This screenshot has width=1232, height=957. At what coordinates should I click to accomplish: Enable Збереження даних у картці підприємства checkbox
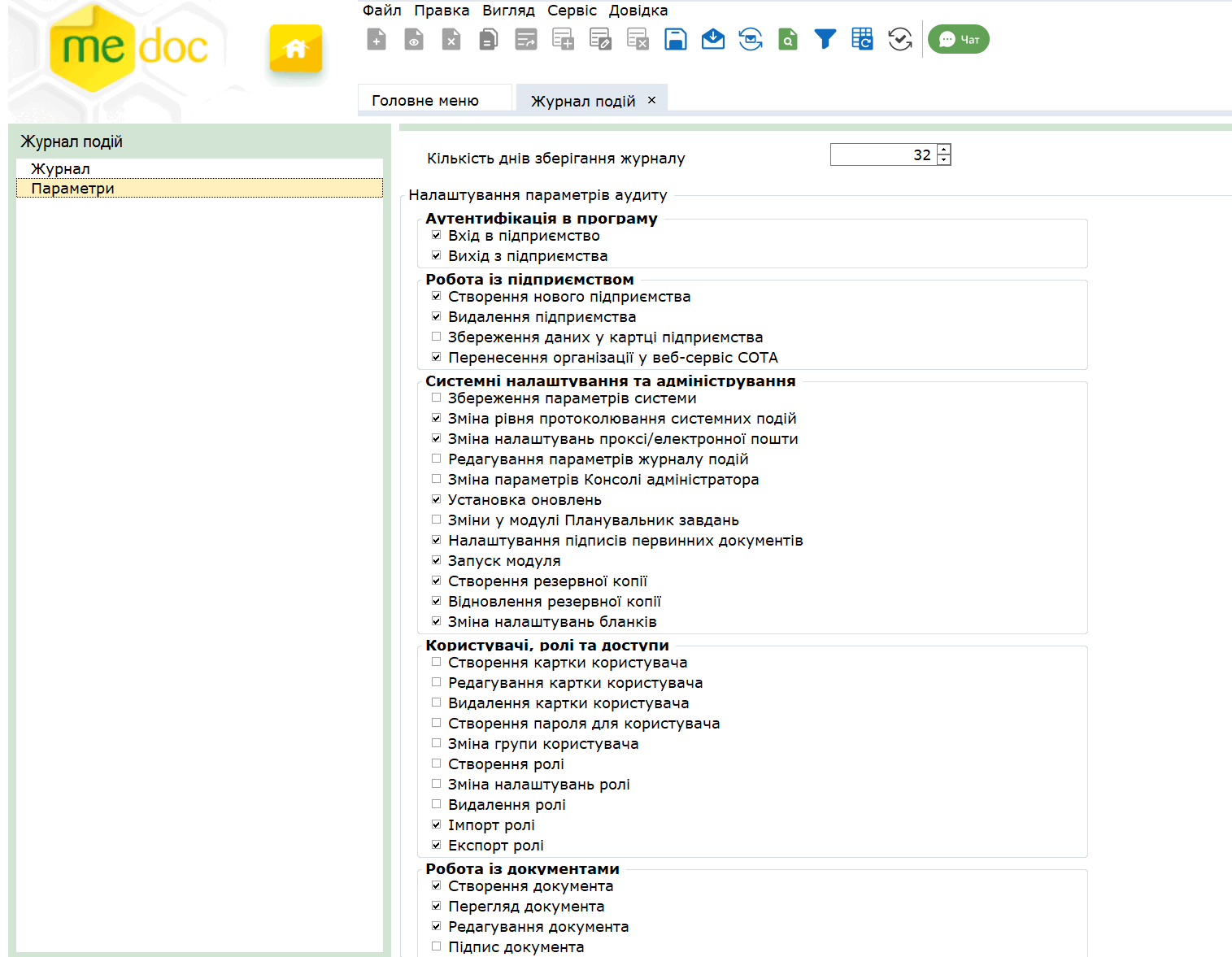[x=437, y=337]
